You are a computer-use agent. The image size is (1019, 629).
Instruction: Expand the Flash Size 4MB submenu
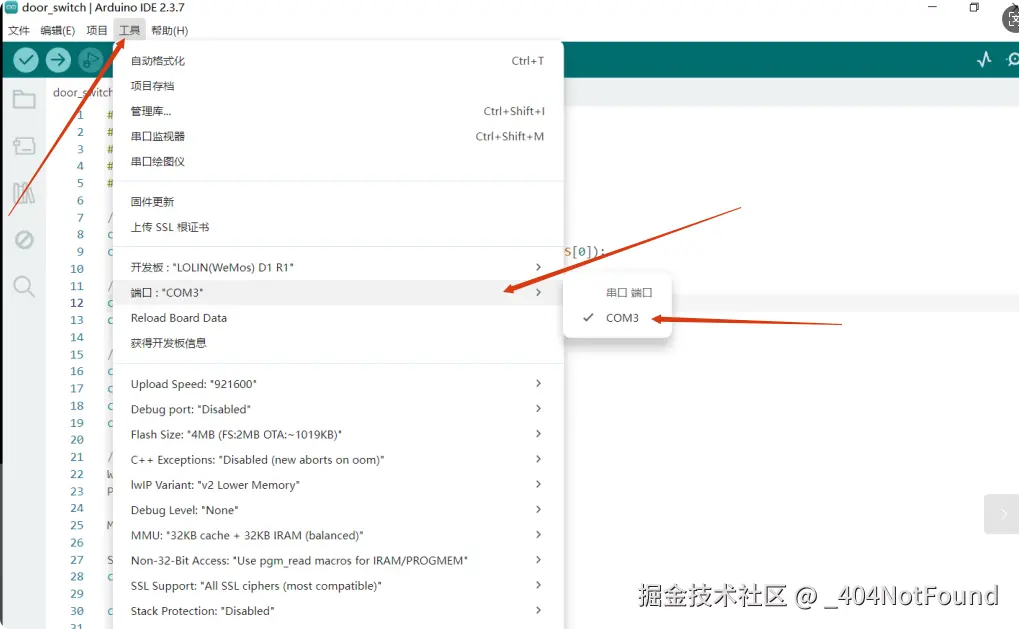click(337, 434)
